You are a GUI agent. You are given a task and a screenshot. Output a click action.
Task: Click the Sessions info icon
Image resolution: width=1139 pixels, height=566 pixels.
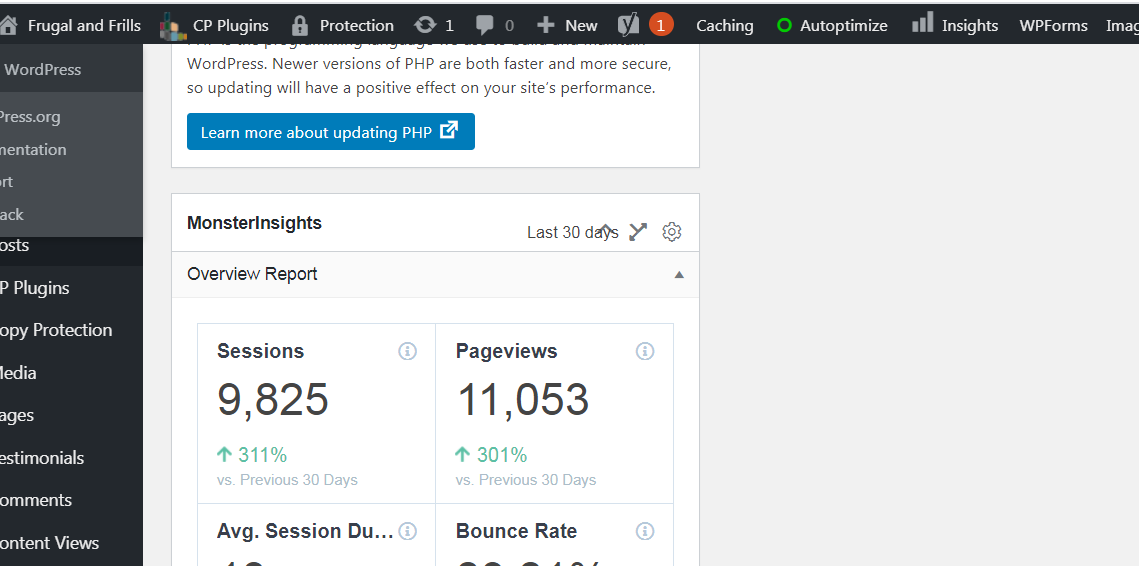coord(408,351)
